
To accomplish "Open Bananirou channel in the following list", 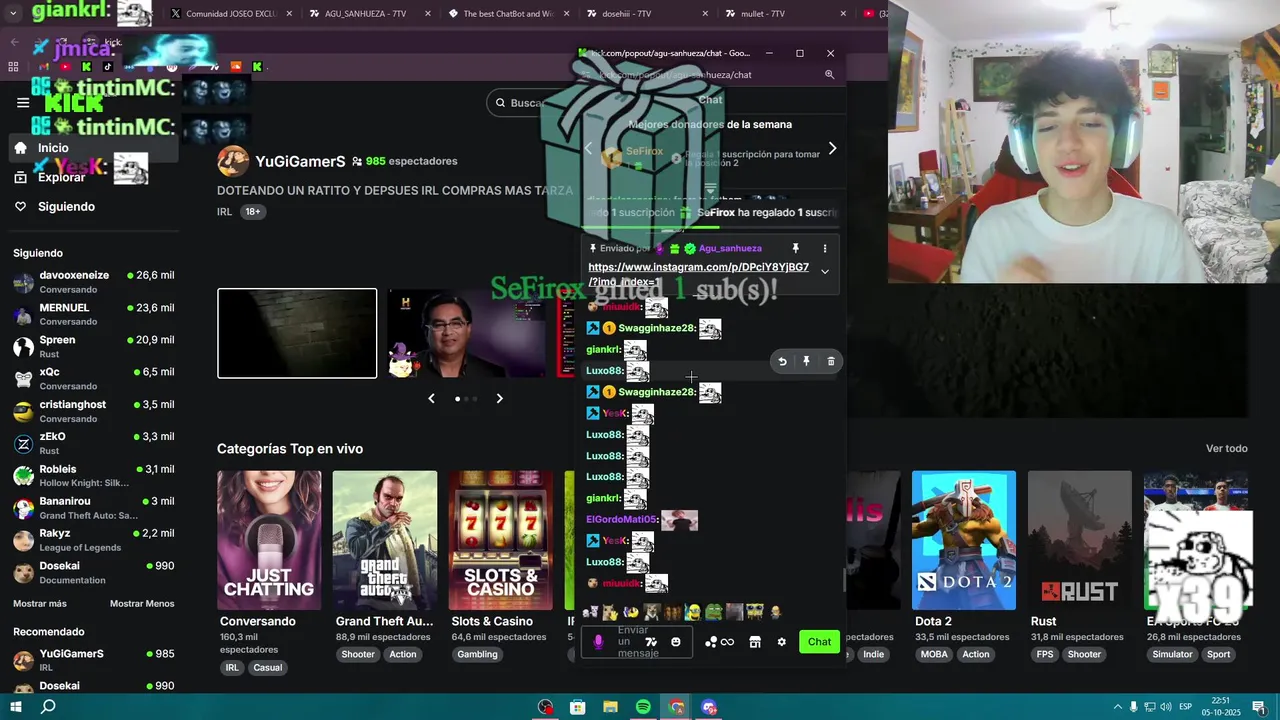I will [93, 507].
